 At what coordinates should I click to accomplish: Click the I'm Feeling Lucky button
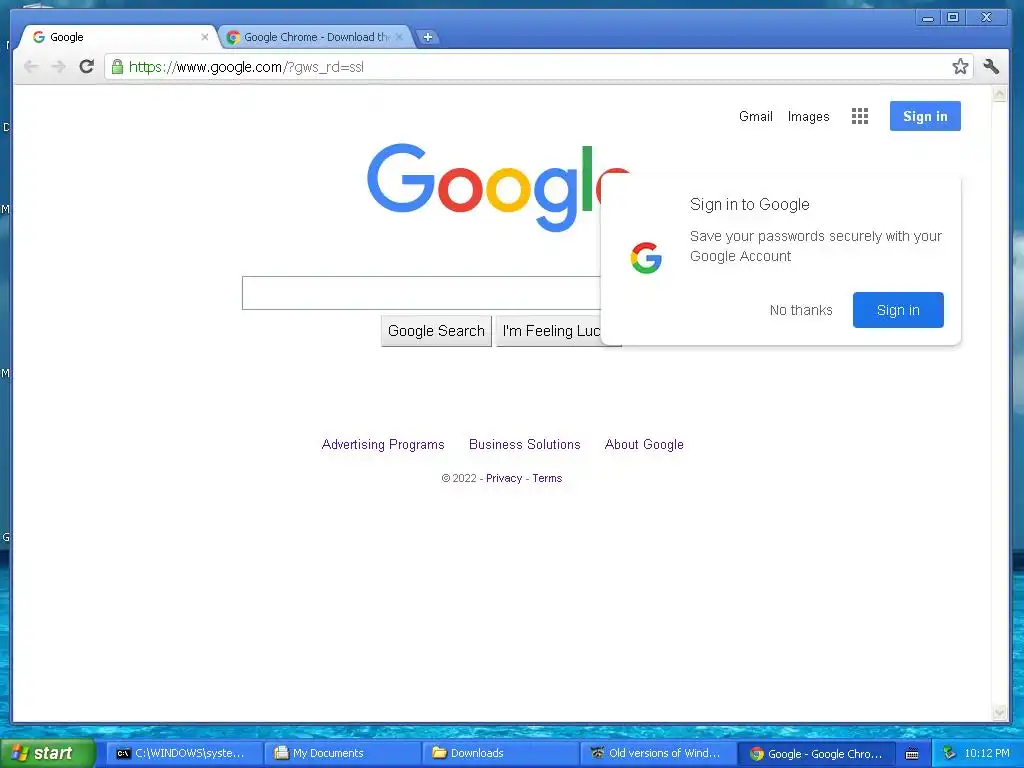point(551,331)
